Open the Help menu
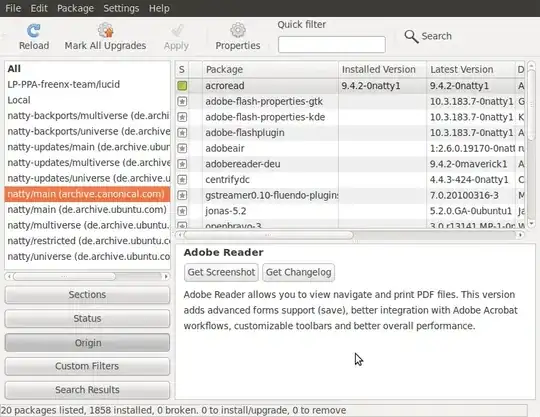540x417 pixels. (159, 8)
